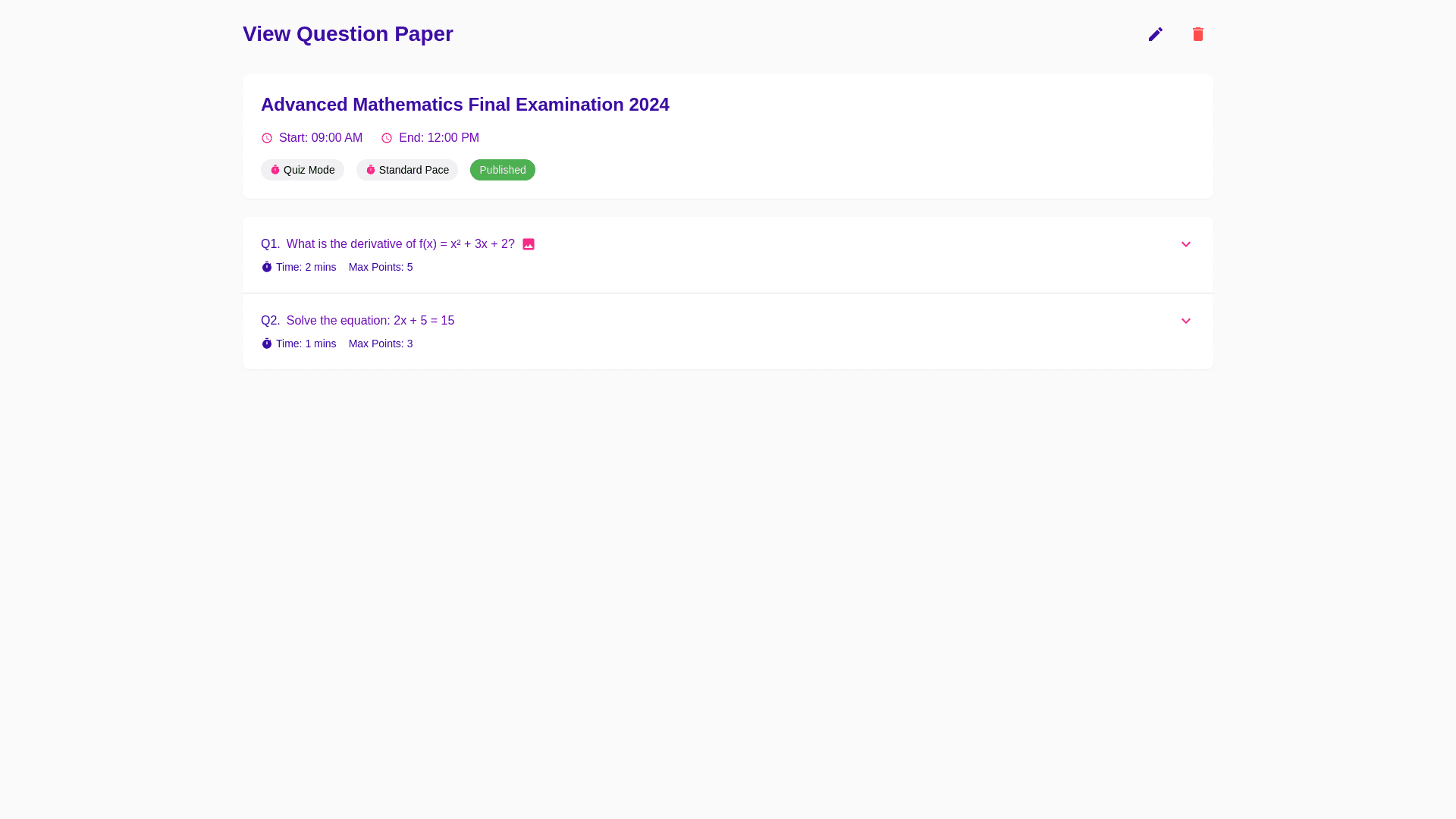
Task: Click the exam title heading
Action: click(x=465, y=105)
